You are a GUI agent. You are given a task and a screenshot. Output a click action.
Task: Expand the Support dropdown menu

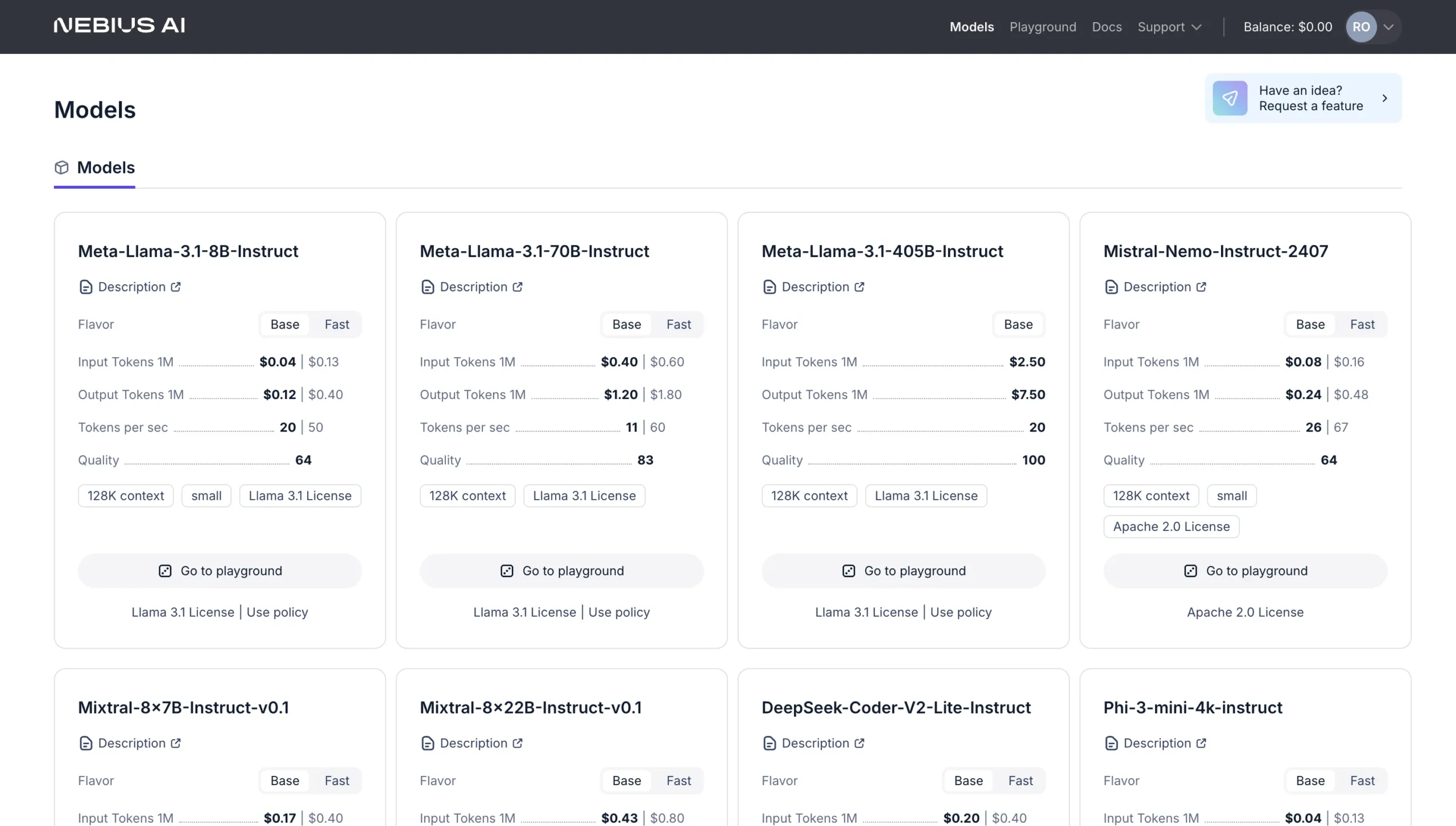click(1169, 27)
